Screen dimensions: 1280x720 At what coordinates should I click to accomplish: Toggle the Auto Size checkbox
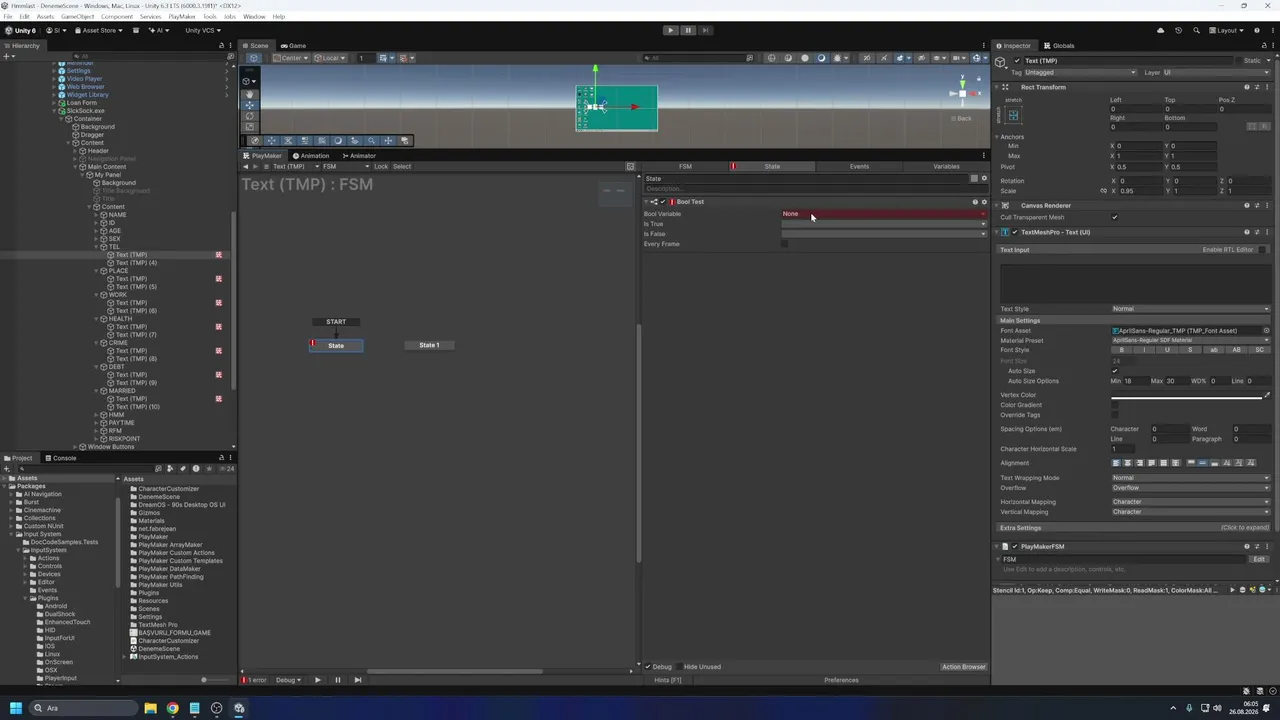pyautogui.click(x=1115, y=371)
